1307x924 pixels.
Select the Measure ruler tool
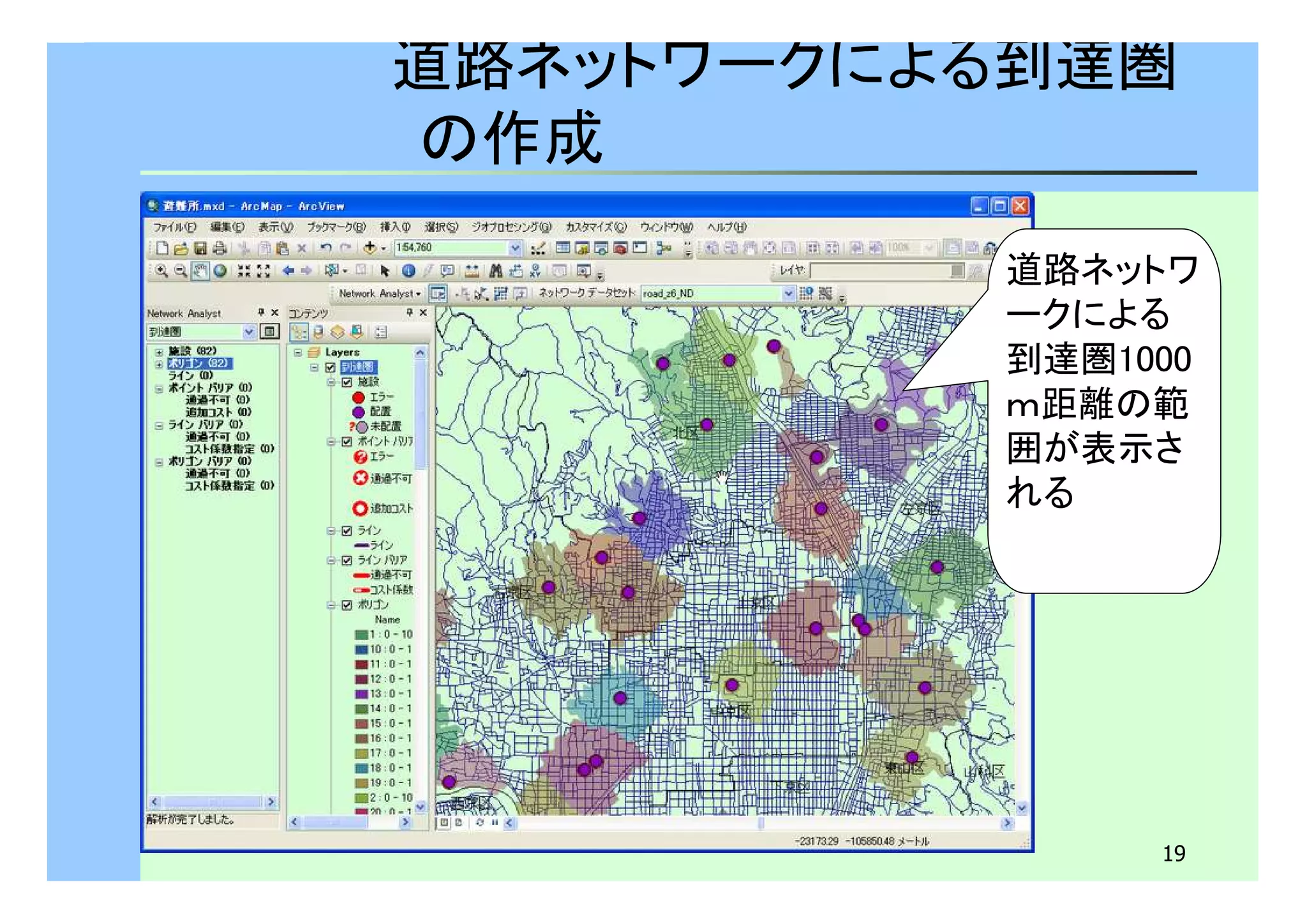tap(472, 271)
